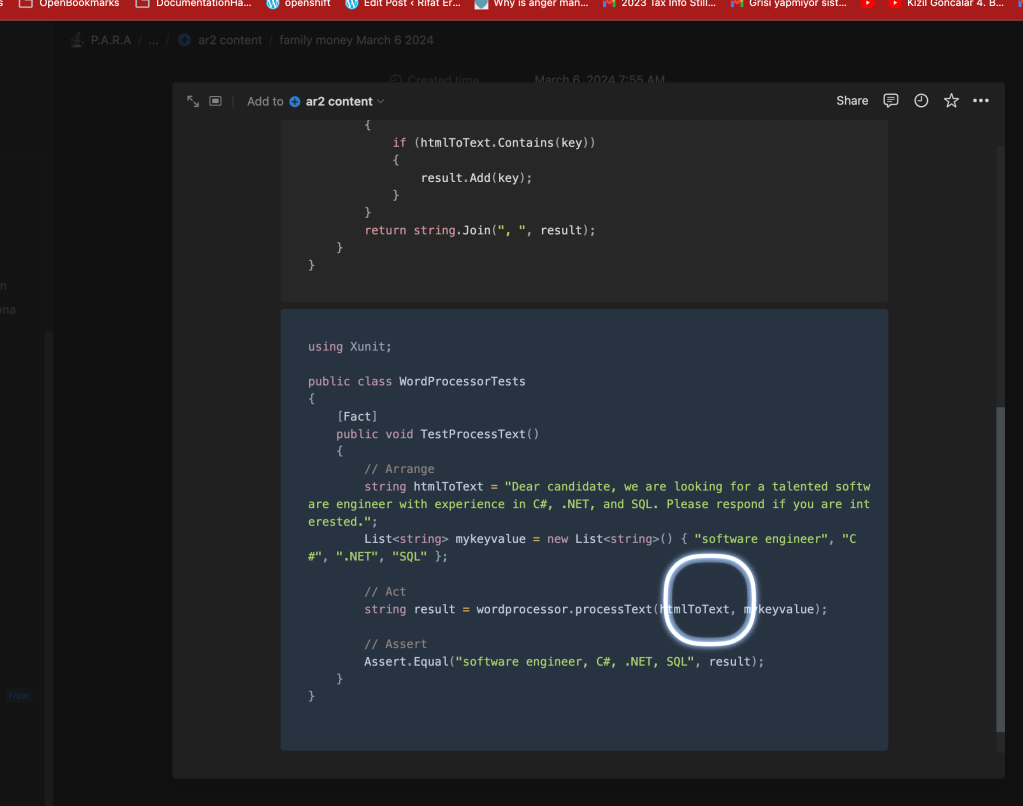
Task: Open page in full view icon
Action: pyautogui.click(x=193, y=101)
